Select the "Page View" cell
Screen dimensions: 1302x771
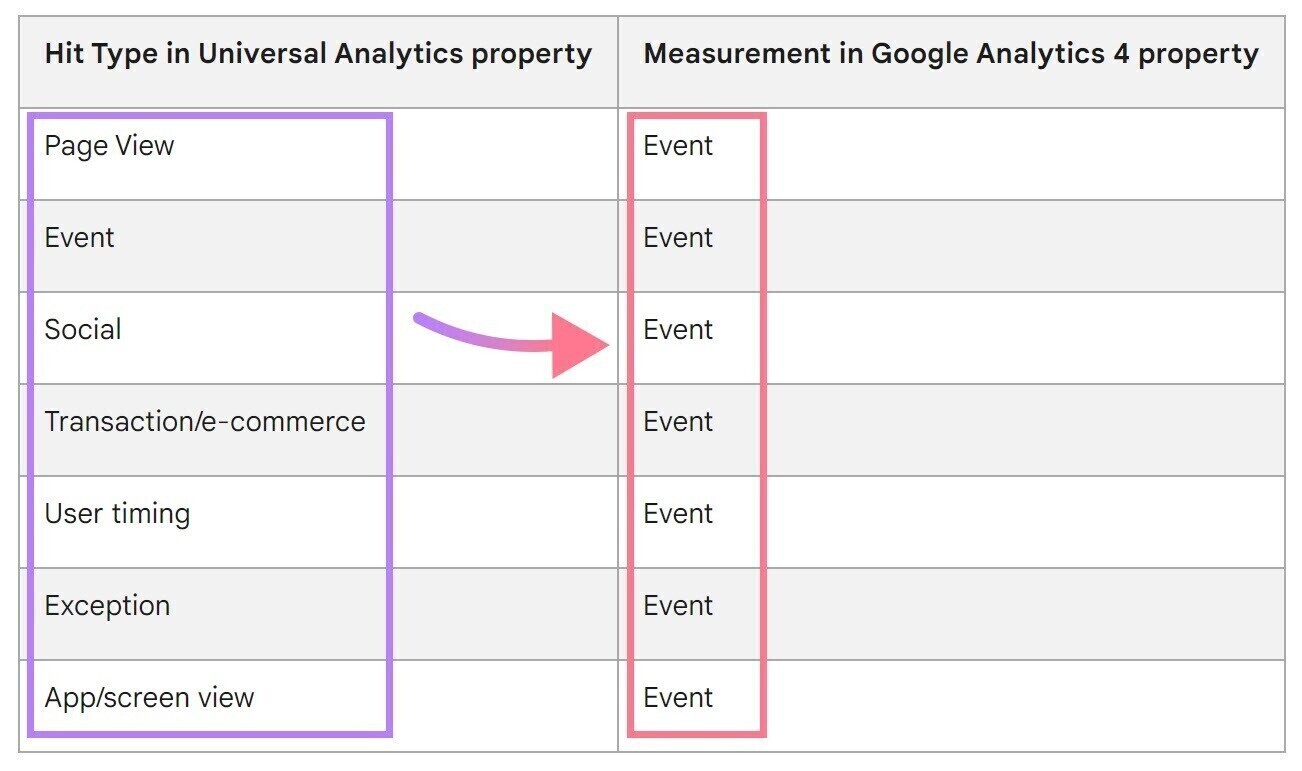point(110,146)
